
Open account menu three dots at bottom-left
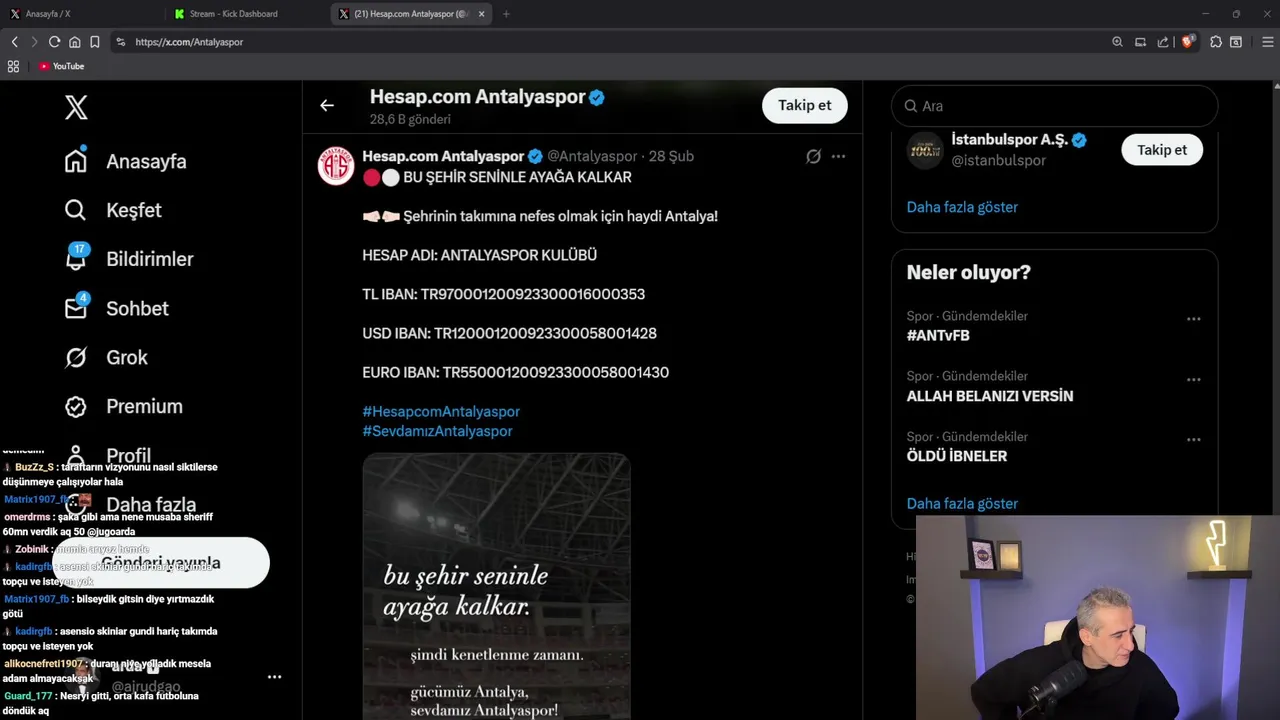pyautogui.click(x=274, y=677)
